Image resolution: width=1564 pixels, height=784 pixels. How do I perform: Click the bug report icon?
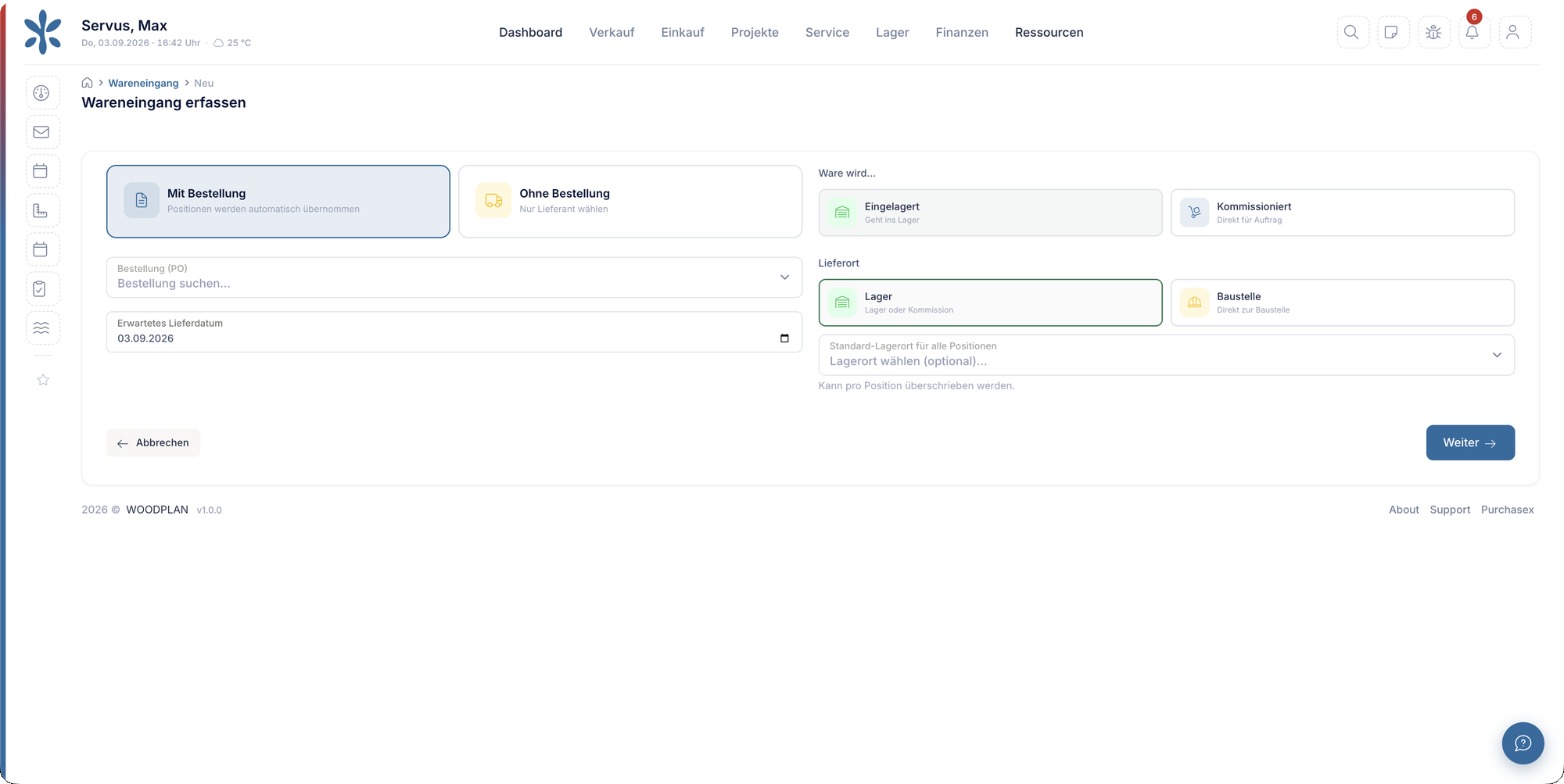1433,32
